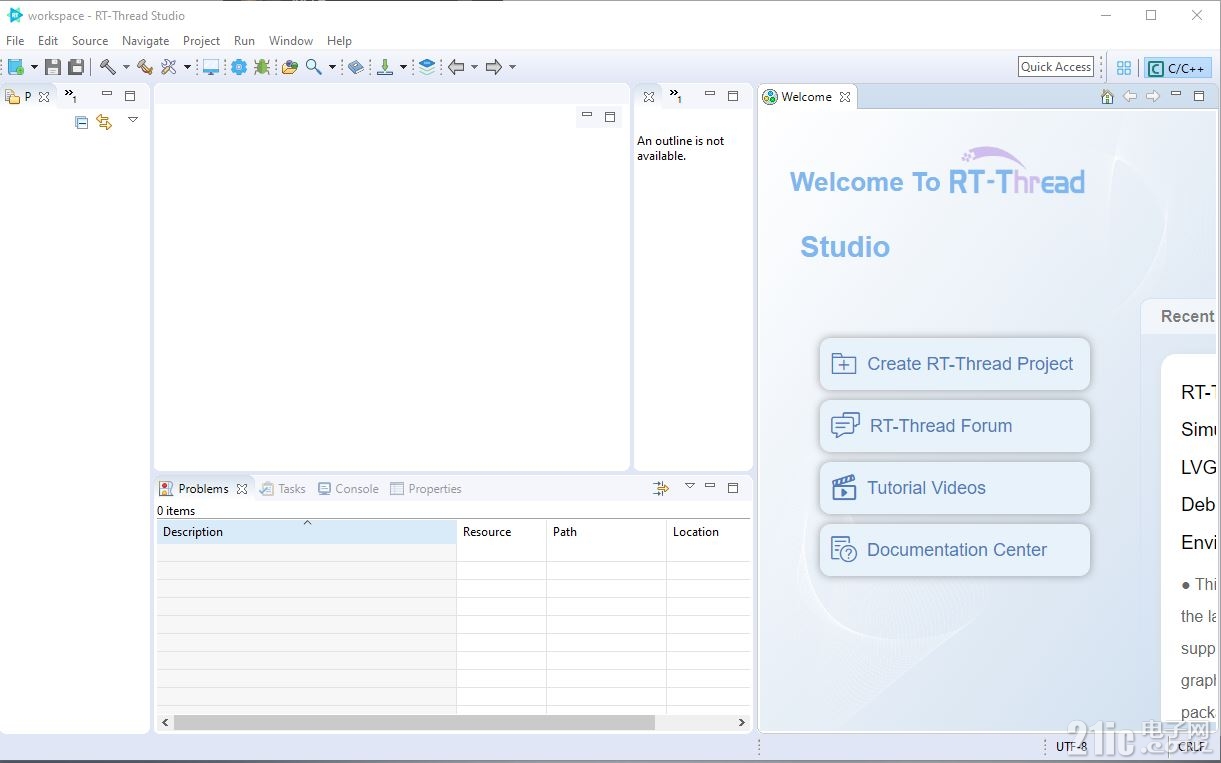Screen dimensions: 1221x763
Task: Toggle Link with Editor in project explorer
Action: pyautogui.click(x=104, y=122)
